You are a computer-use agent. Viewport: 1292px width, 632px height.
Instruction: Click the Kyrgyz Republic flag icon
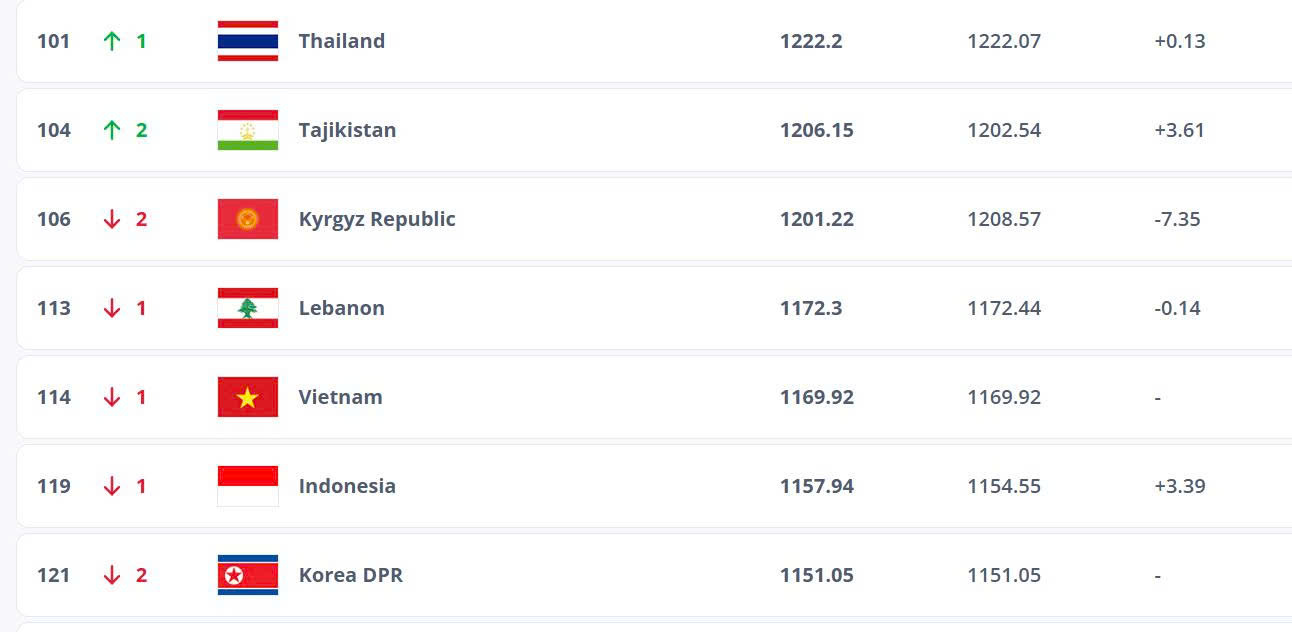coord(248,219)
